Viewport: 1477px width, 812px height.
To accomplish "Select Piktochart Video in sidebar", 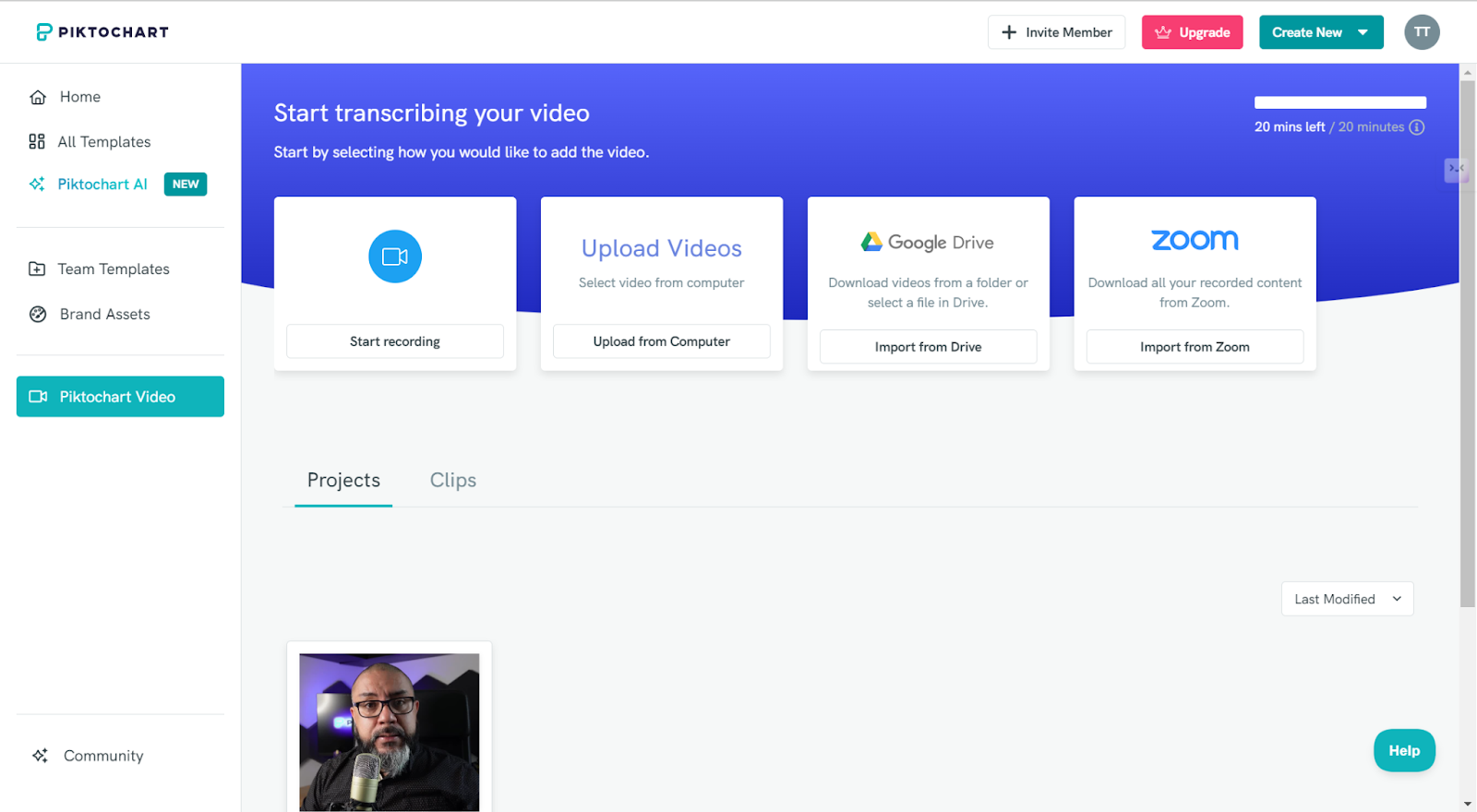I will pyautogui.click(x=120, y=397).
